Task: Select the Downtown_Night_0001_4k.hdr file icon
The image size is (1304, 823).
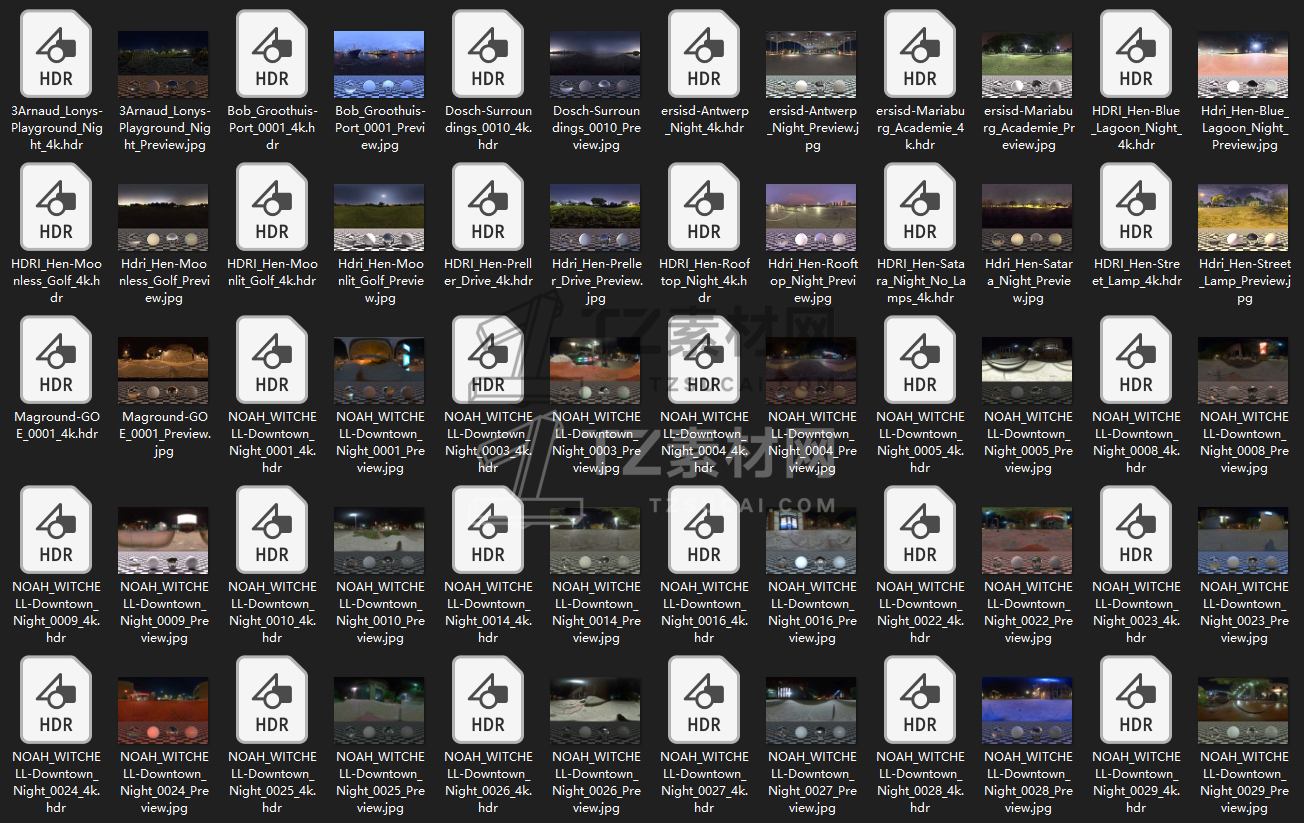Action: tap(272, 360)
